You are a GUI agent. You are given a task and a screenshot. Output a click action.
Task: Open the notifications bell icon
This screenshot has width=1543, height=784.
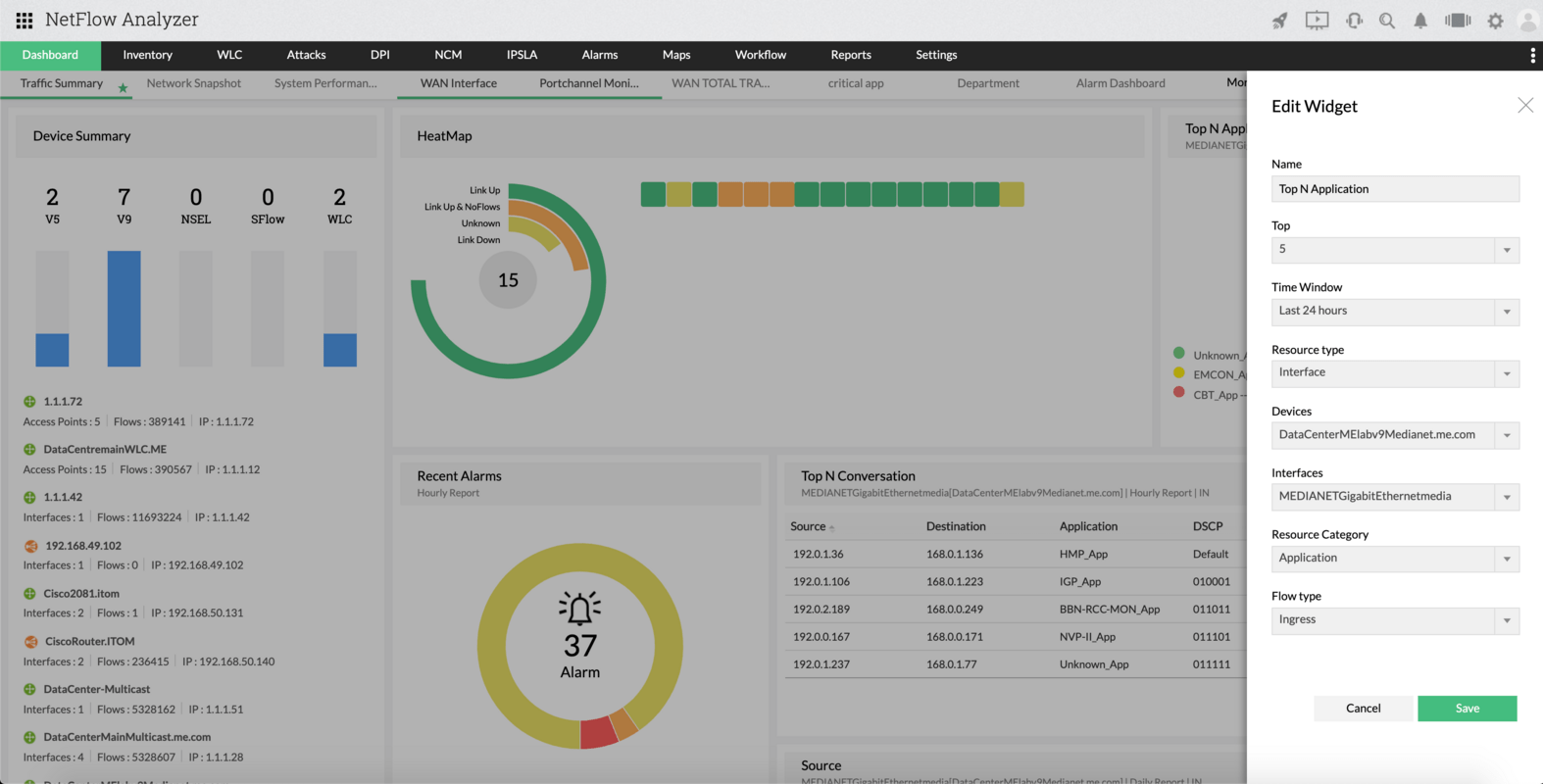[x=1420, y=20]
